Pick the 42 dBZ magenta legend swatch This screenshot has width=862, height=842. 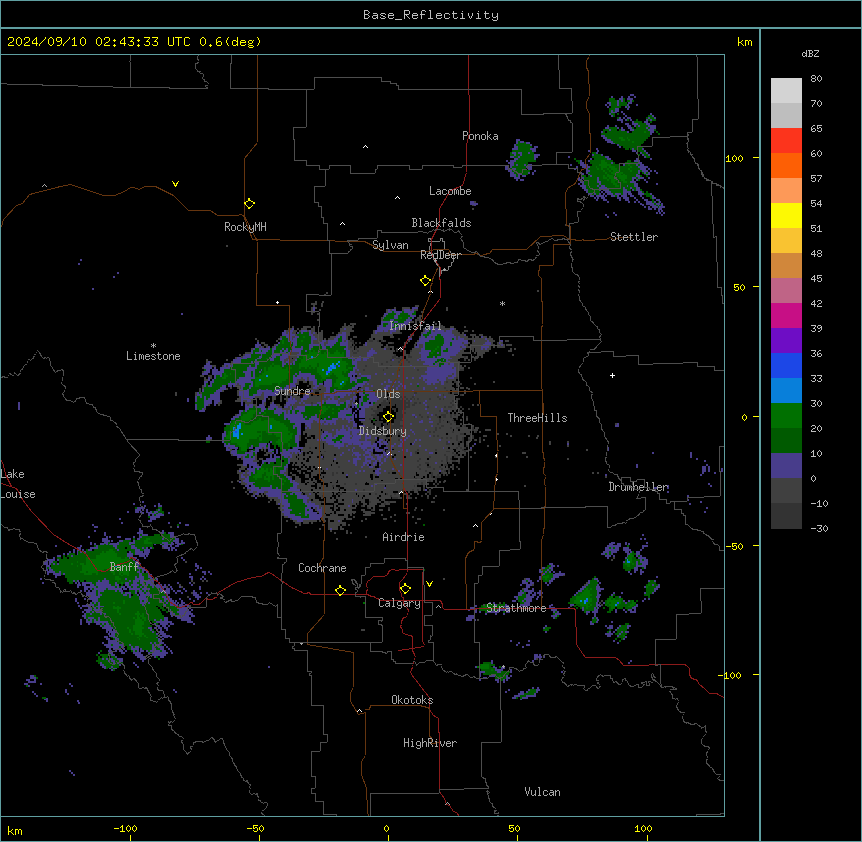[x=786, y=315]
